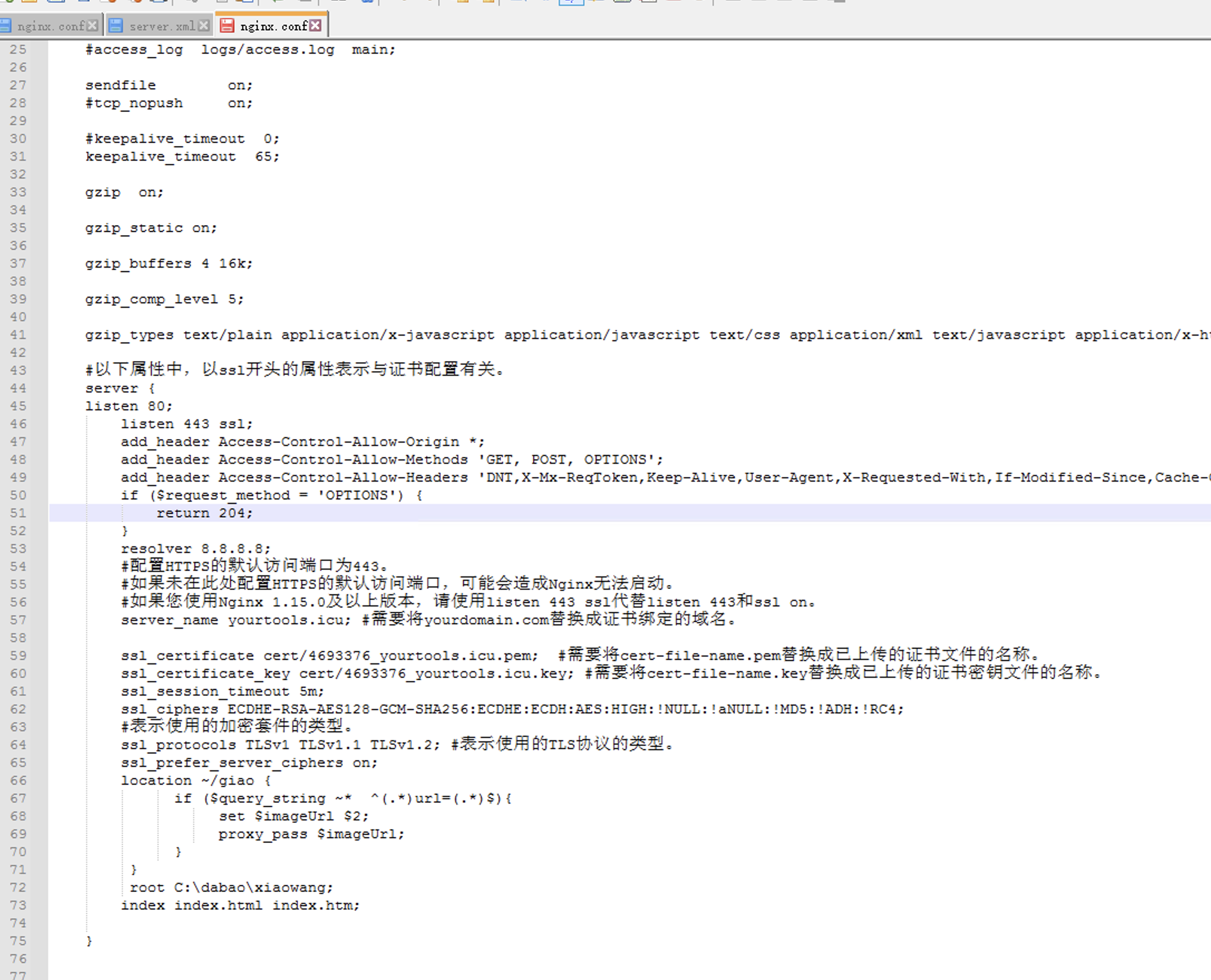
Task: Click line number 44 in the margin
Action: point(18,389)
